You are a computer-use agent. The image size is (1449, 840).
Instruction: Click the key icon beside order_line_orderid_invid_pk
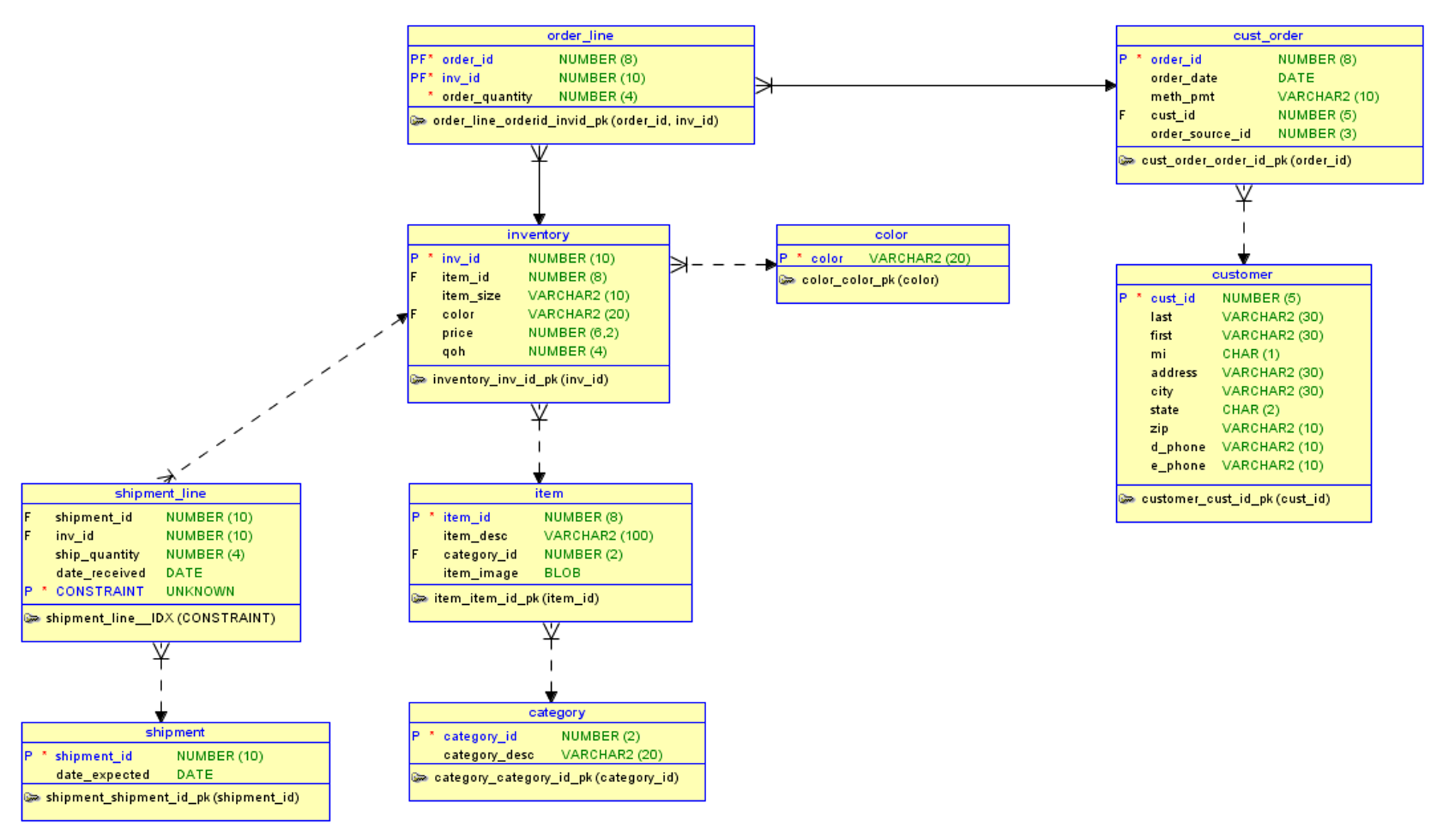coord(418,121)
